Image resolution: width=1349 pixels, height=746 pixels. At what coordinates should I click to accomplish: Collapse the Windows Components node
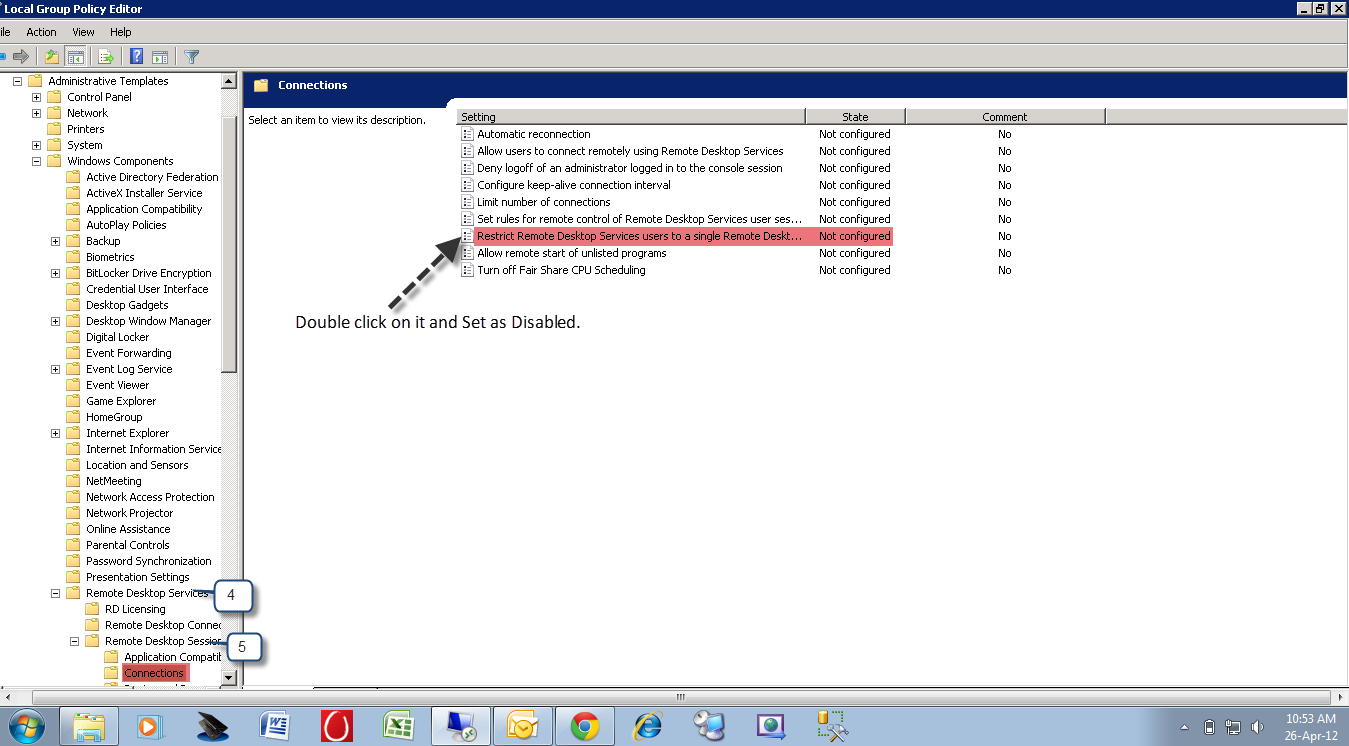(x=36, y=161)
